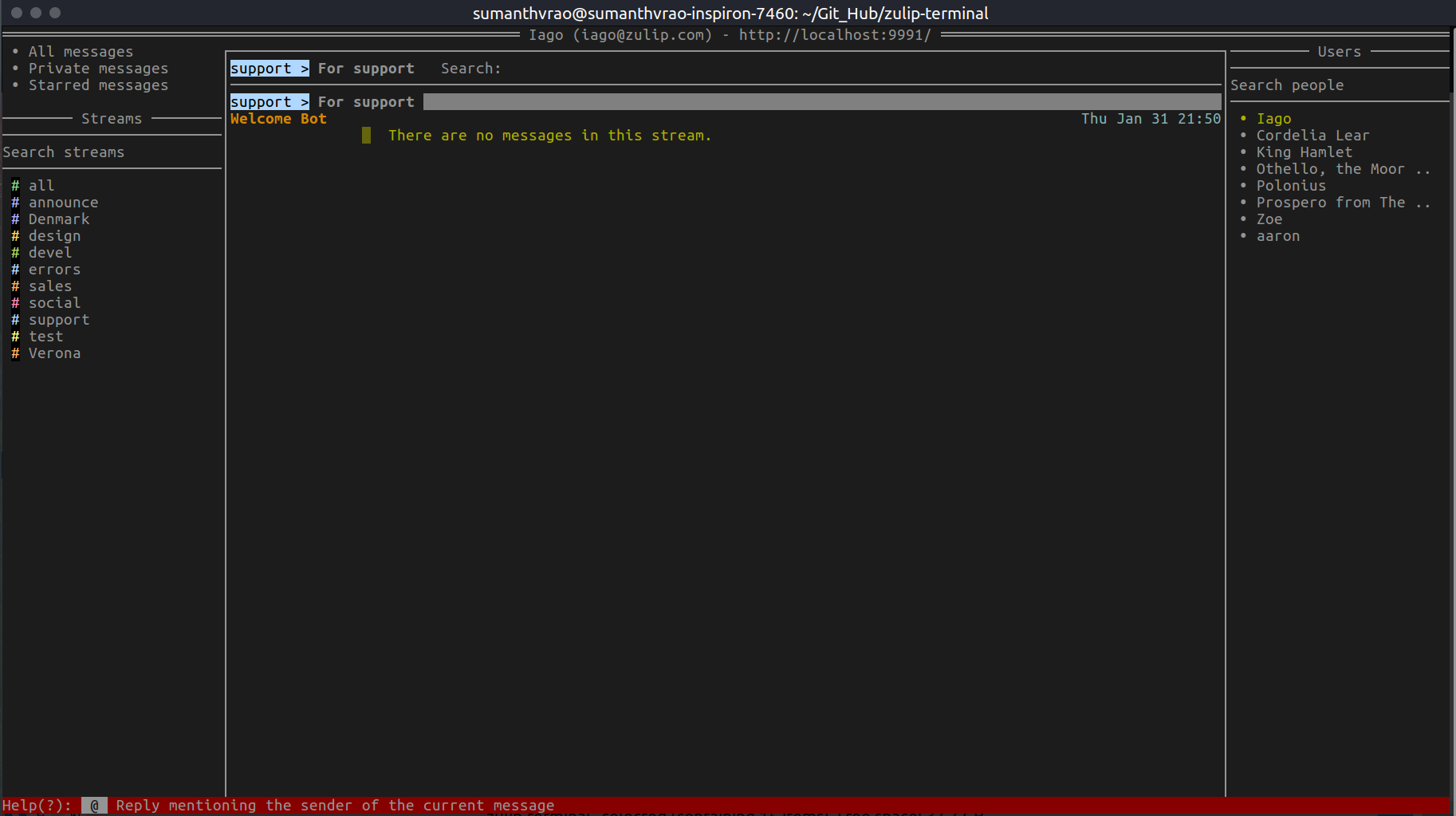Click the hash icon beside 'announce'
Image resolution: width=1456 pixels, height=816 pixels.
click(15, 203)
